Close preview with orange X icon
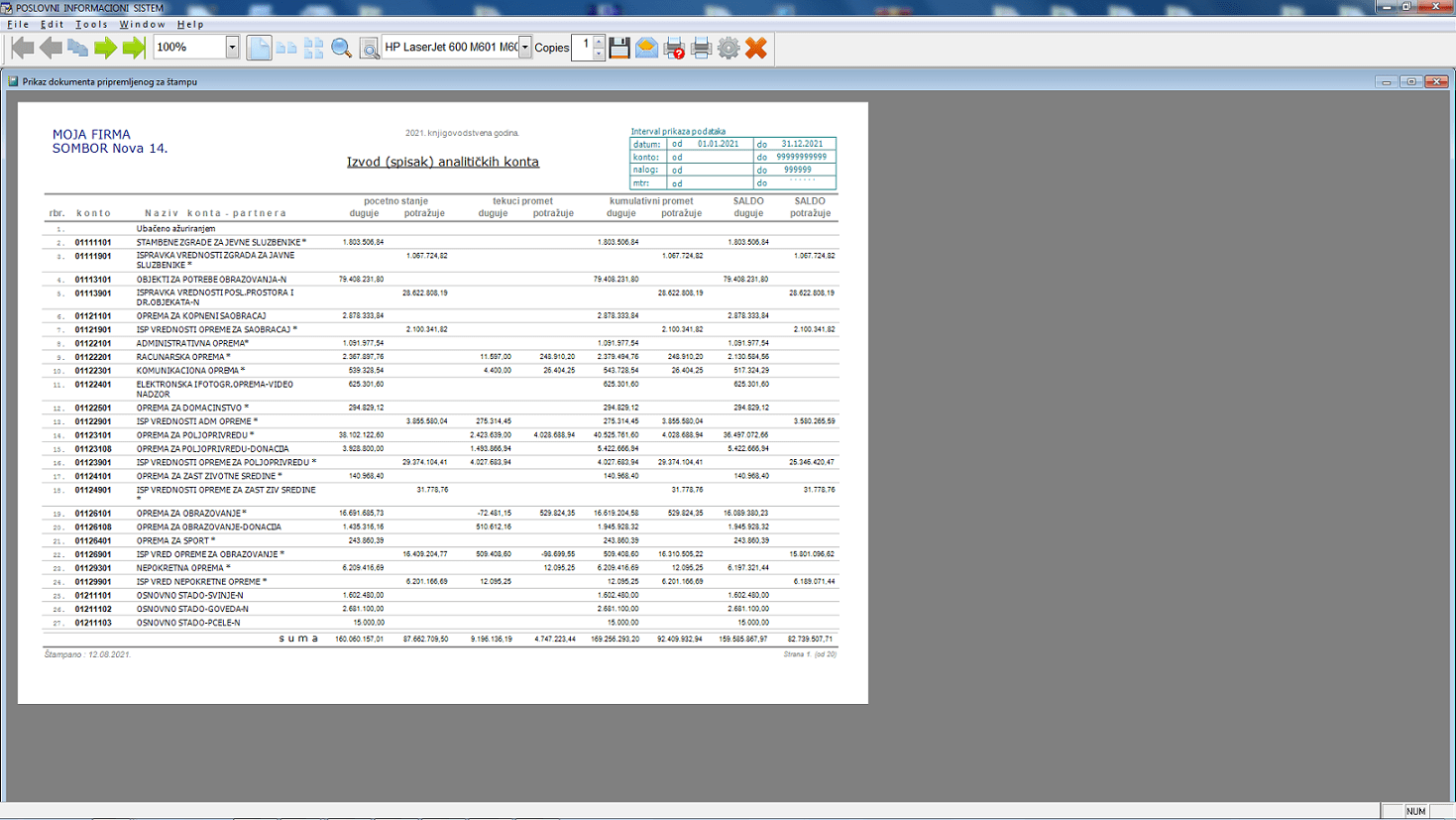 coord(756,48)
